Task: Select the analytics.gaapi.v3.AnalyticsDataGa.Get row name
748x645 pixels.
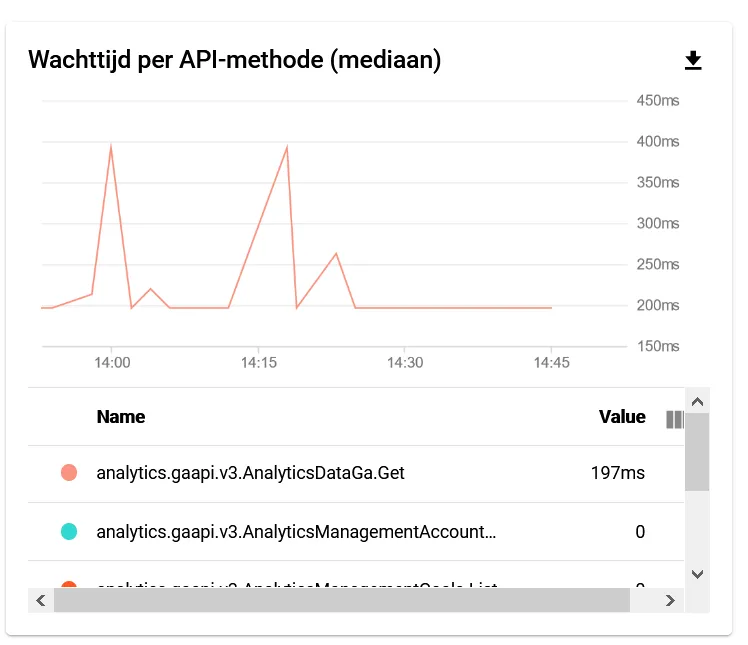Action: tap(250, 473)
